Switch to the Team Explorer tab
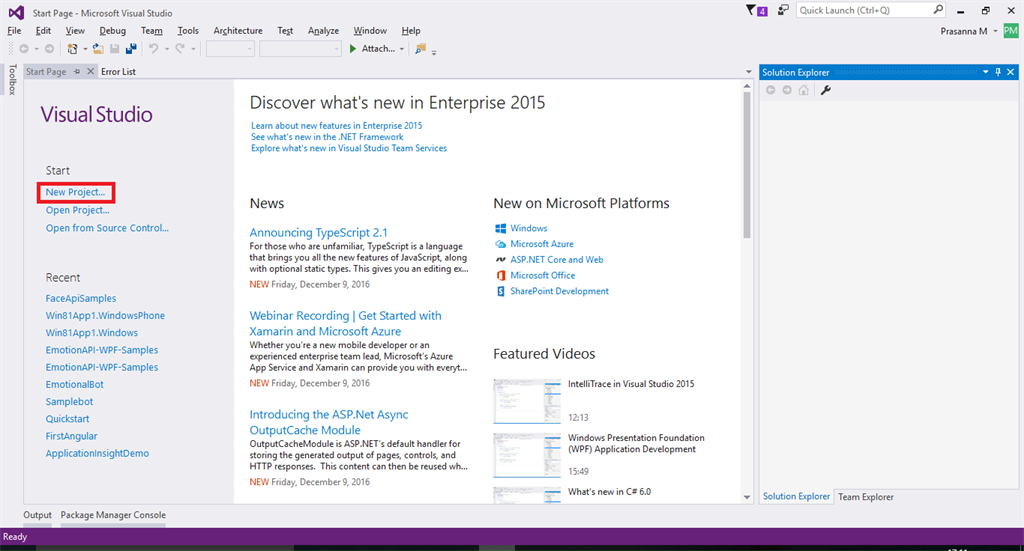Image resolution: width=1024 pixels, height=551 pixels. click(866, 497)
